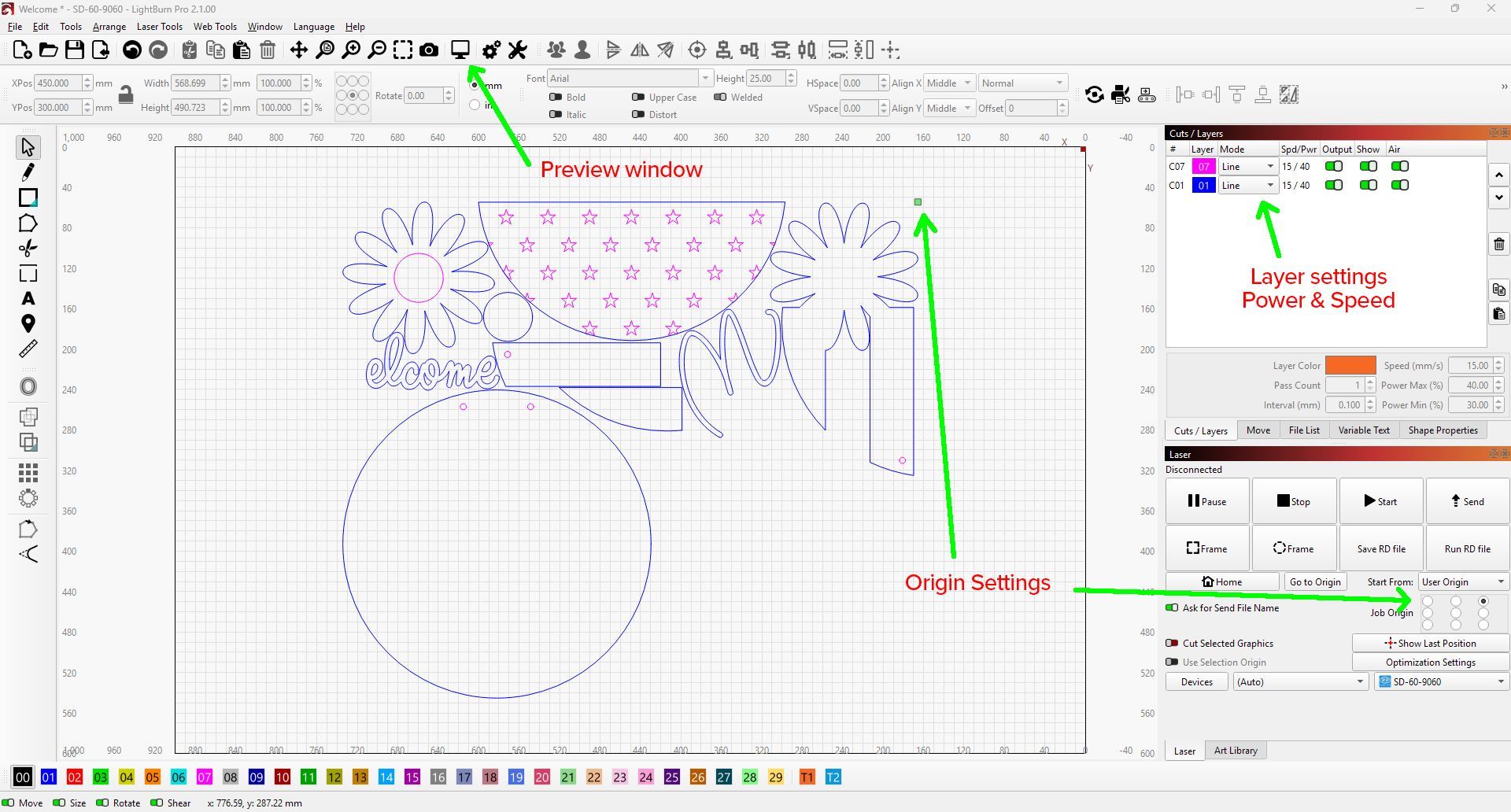
Task: Click the Pan/move view cross-arrows icon
Action: [299, 50]
